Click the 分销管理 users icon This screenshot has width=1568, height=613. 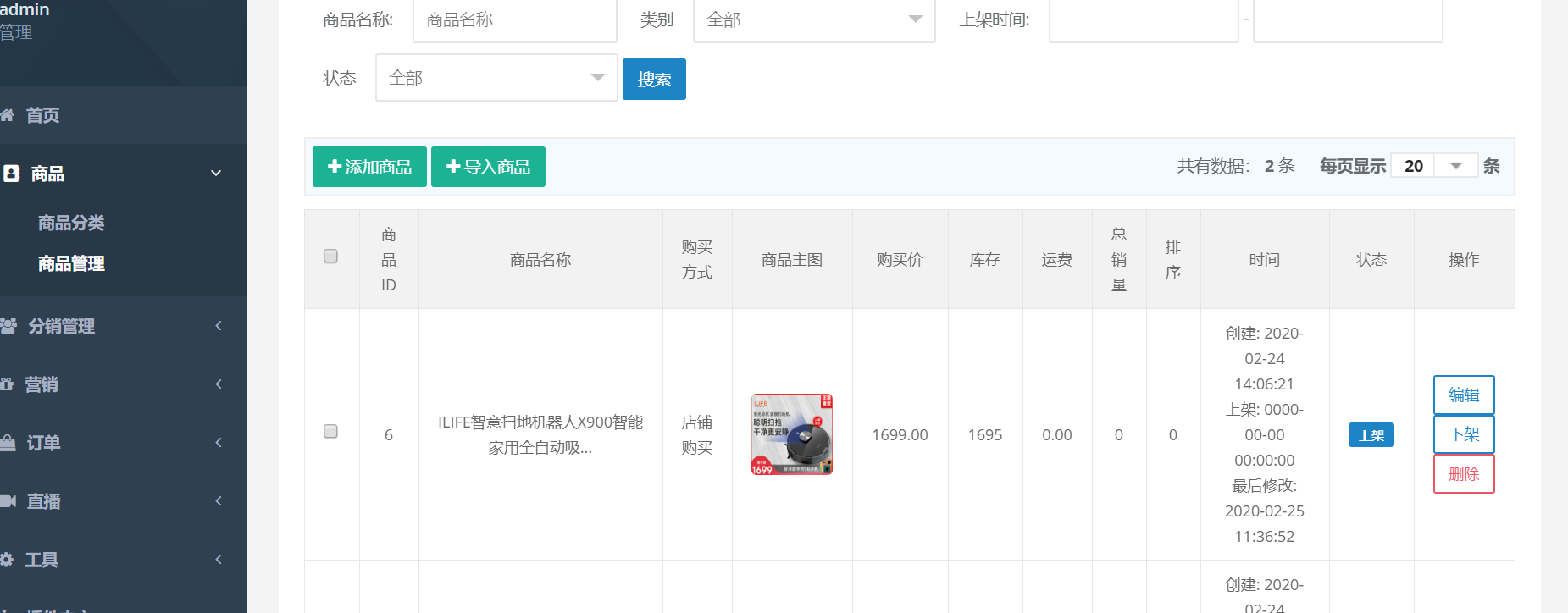[x=8, y=326]
